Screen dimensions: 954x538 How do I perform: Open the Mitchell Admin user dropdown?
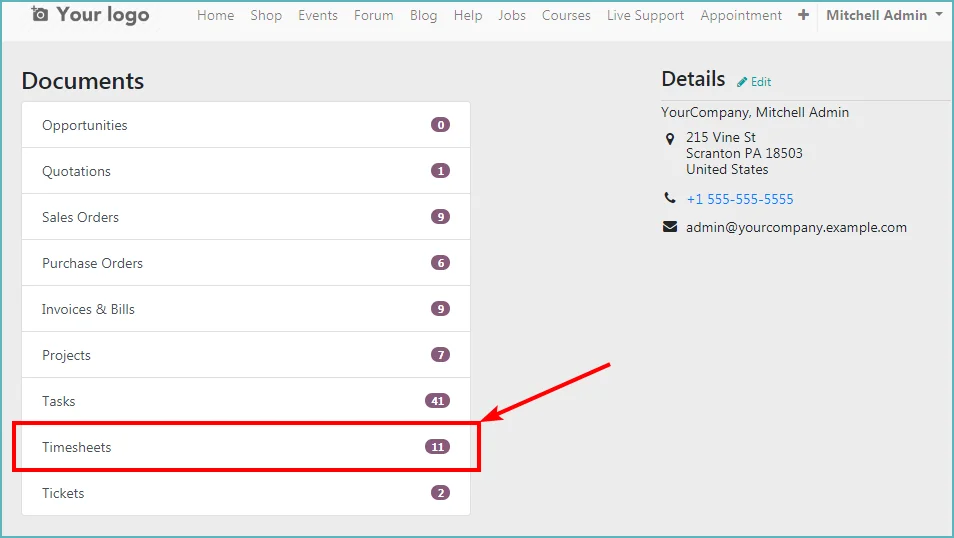point(883,15)
